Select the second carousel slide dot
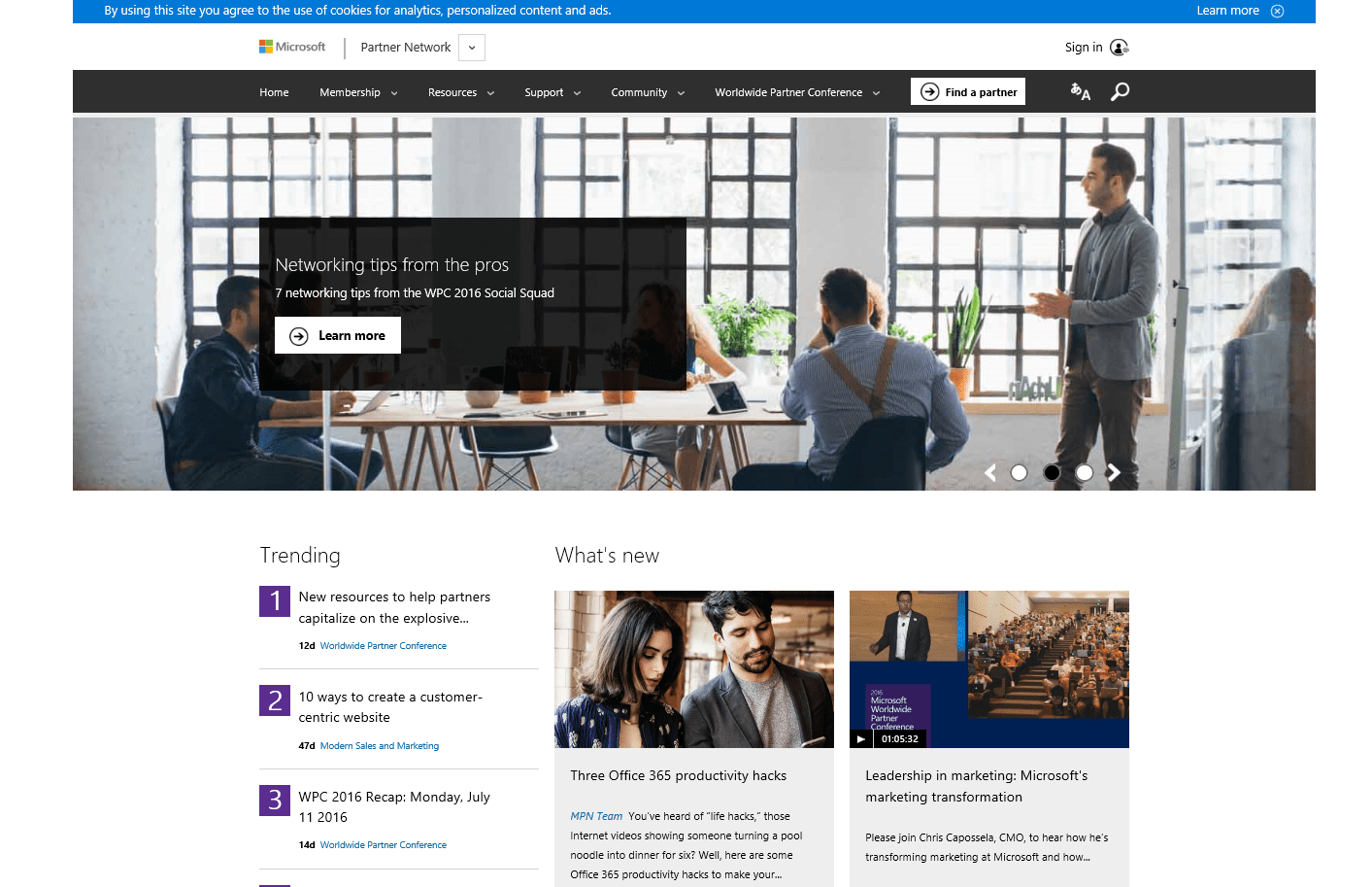The width and height of the screenshot is (1372, 887). point(1052,472)
